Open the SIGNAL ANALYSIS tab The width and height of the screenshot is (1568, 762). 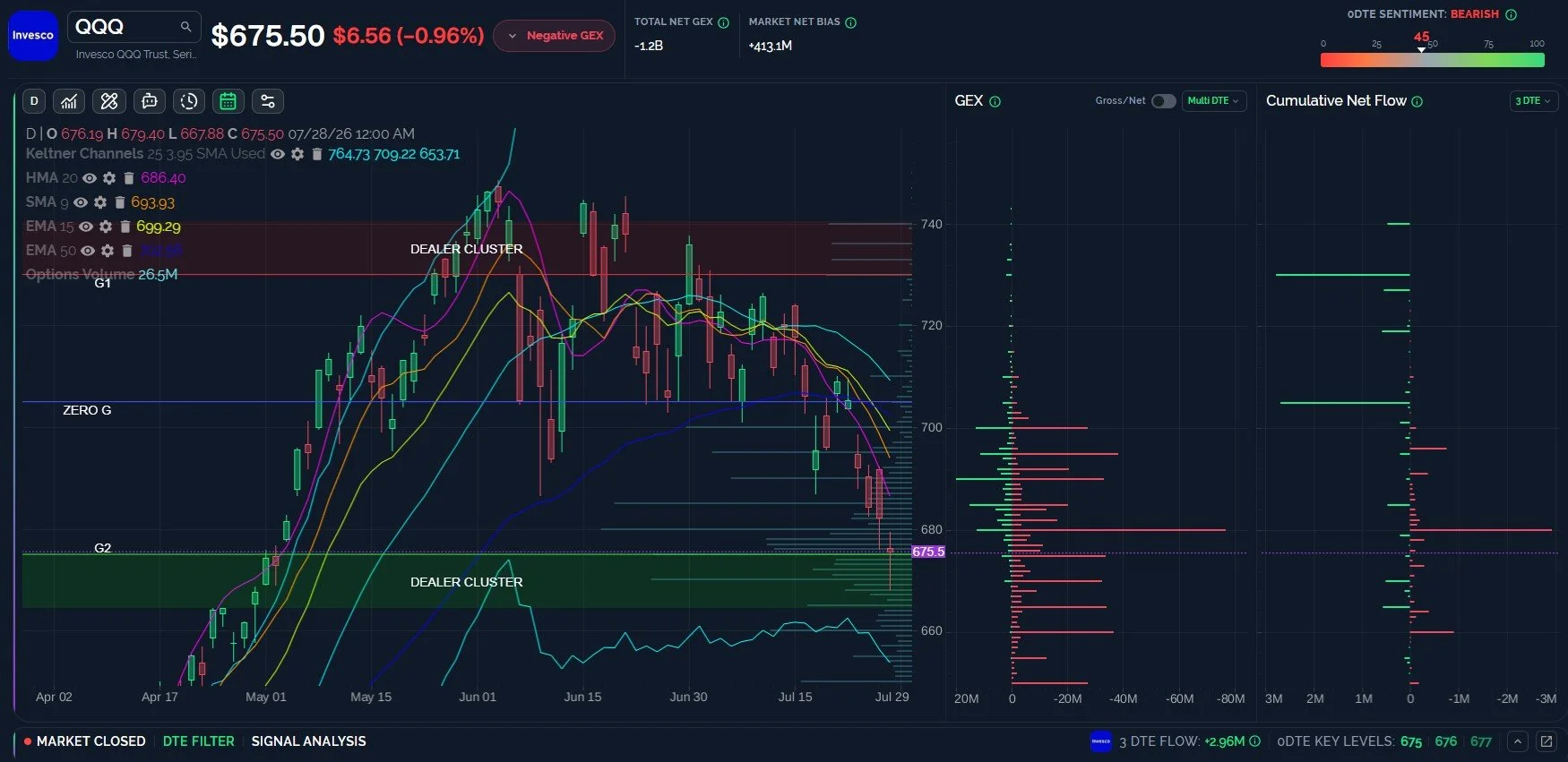point(308,741)
